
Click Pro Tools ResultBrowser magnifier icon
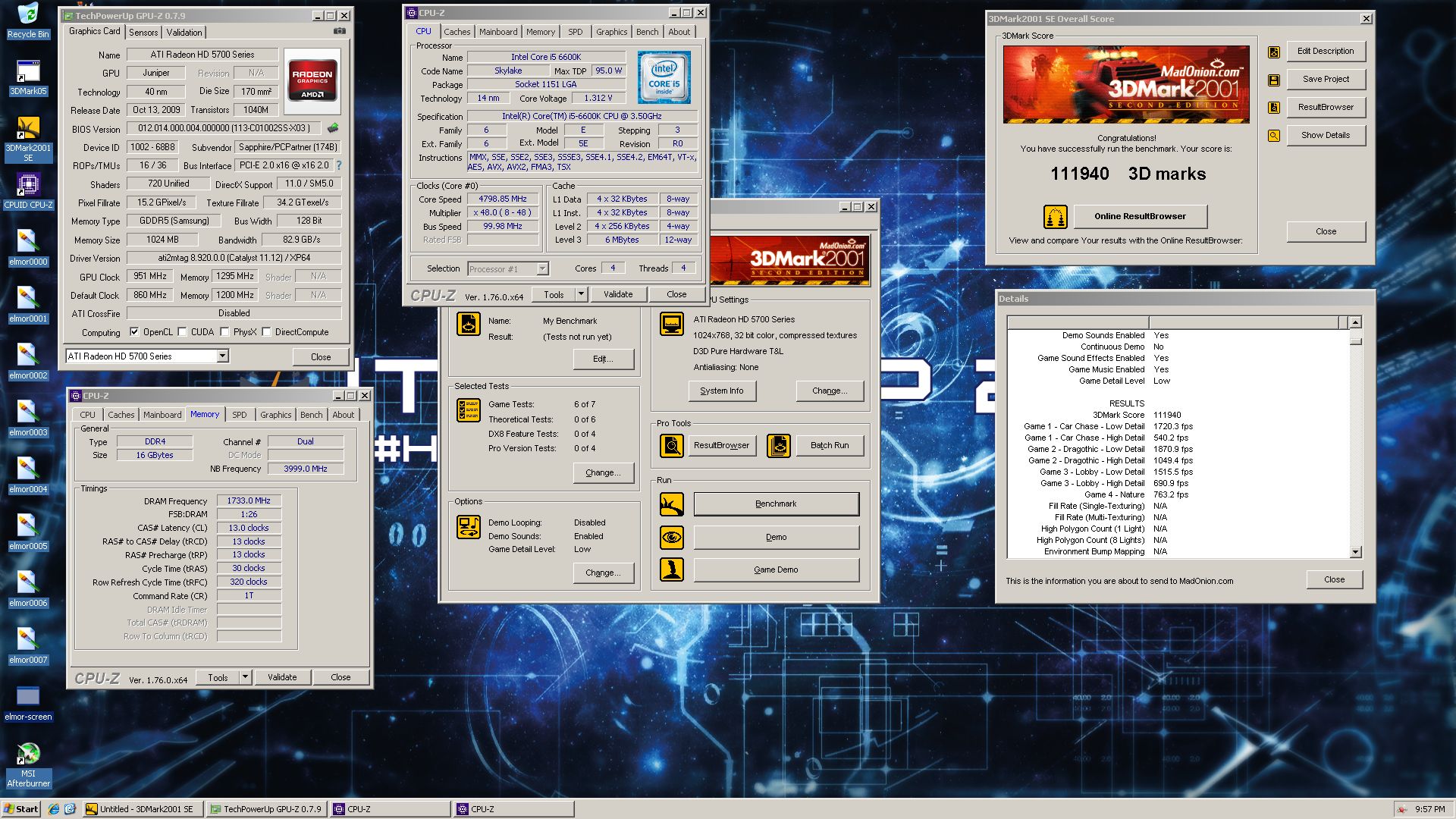(x=672, y=446)
